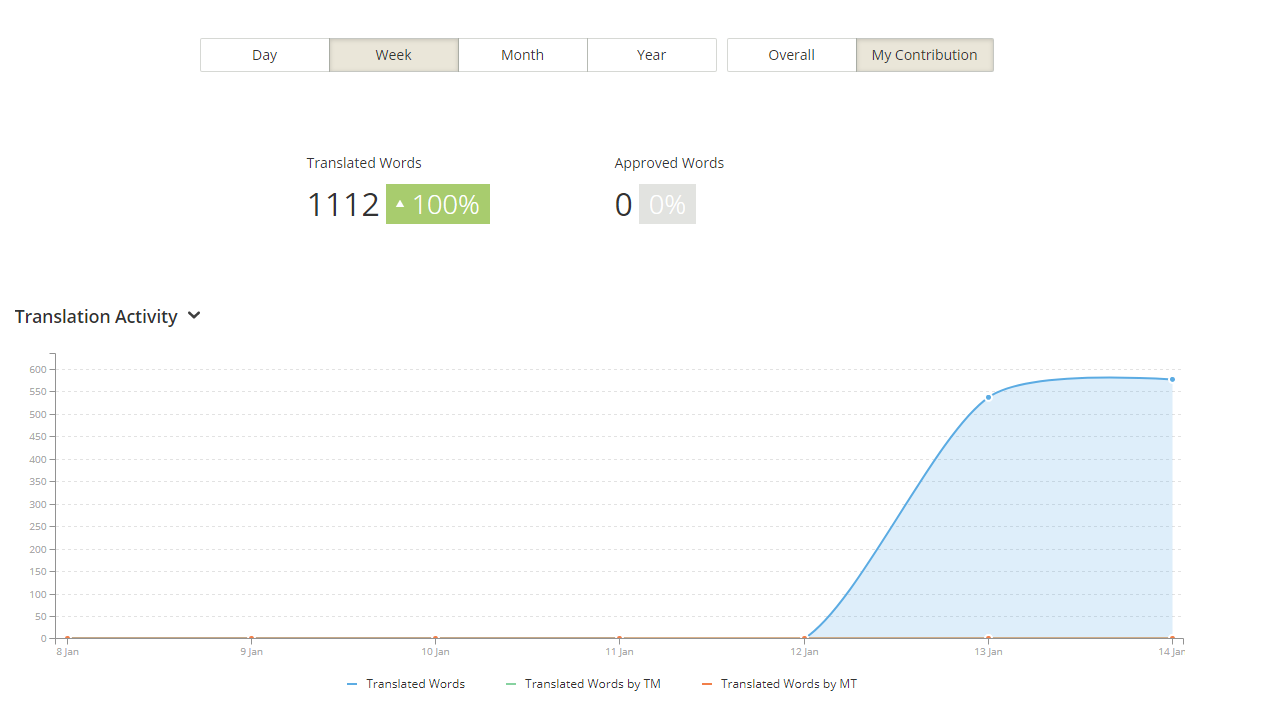Click the 11 Jan axis label

[619, 652]
